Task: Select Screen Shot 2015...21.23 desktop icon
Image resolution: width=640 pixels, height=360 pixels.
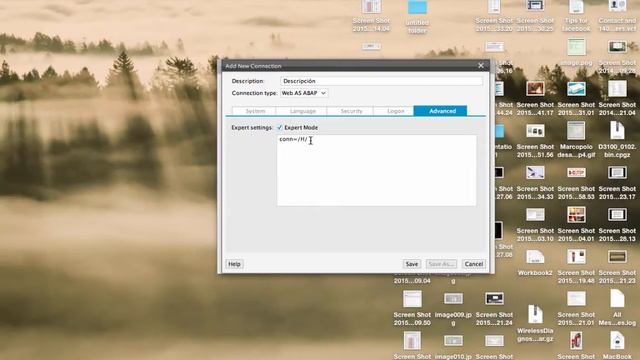Action: pyautogui.click(x=617, y=257)
